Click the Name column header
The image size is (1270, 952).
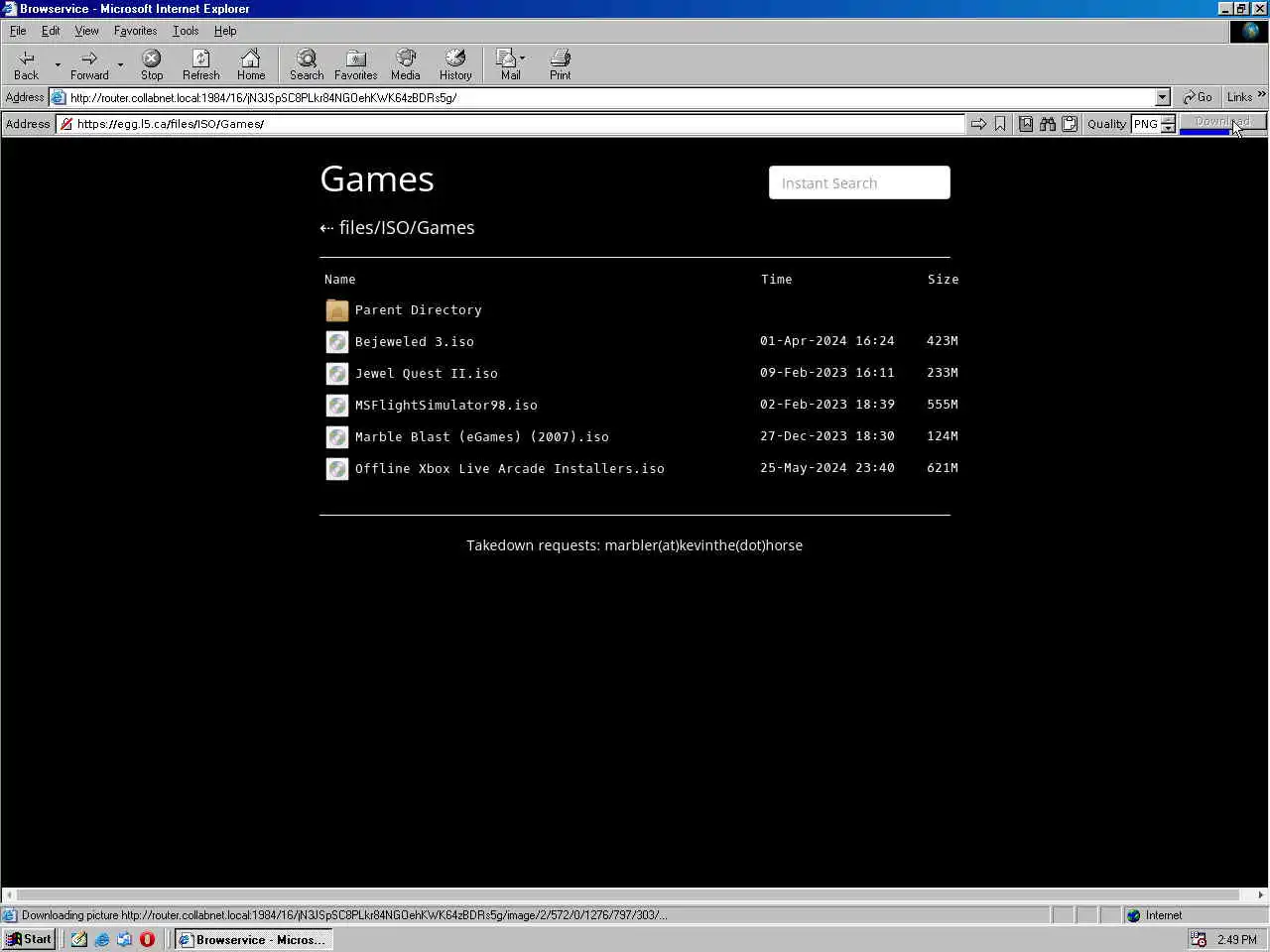[x=339, y=280]
